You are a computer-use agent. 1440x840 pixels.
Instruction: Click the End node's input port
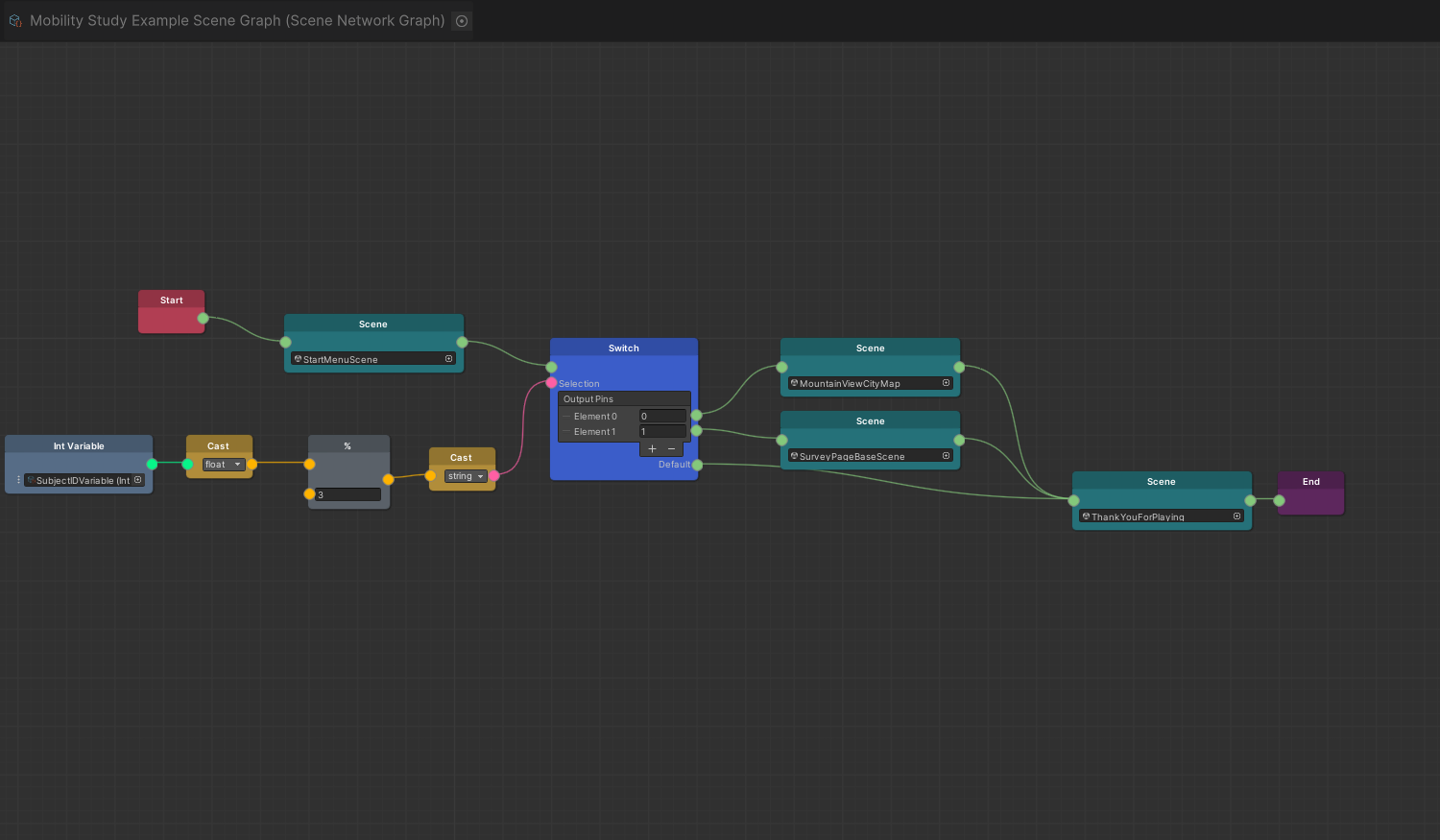pyautogui.click(x=1279, y=500)
